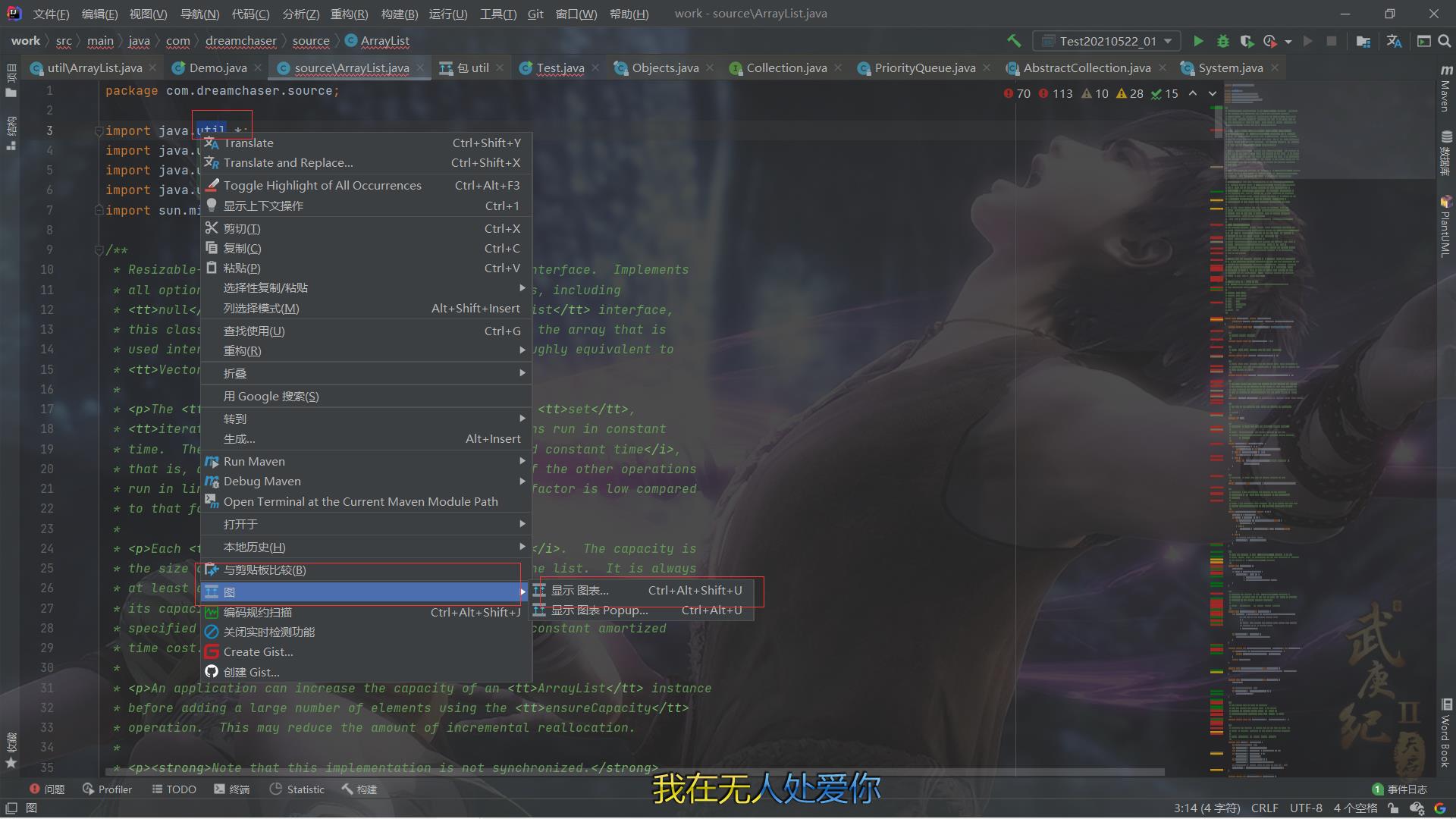Click the Test.java tab
1456x819 pixels.
tap(558, 67)
